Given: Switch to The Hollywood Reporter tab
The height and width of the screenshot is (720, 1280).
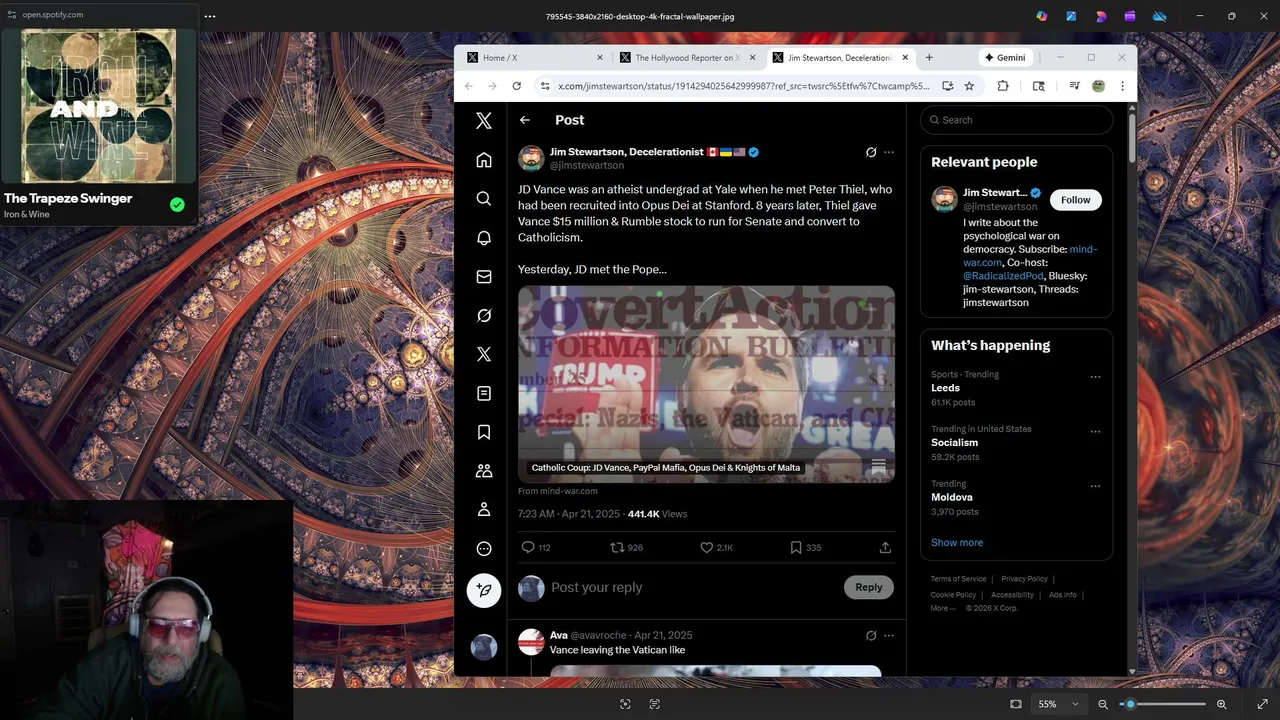Looking at the screenshot, I should click(x=688, y=57).
